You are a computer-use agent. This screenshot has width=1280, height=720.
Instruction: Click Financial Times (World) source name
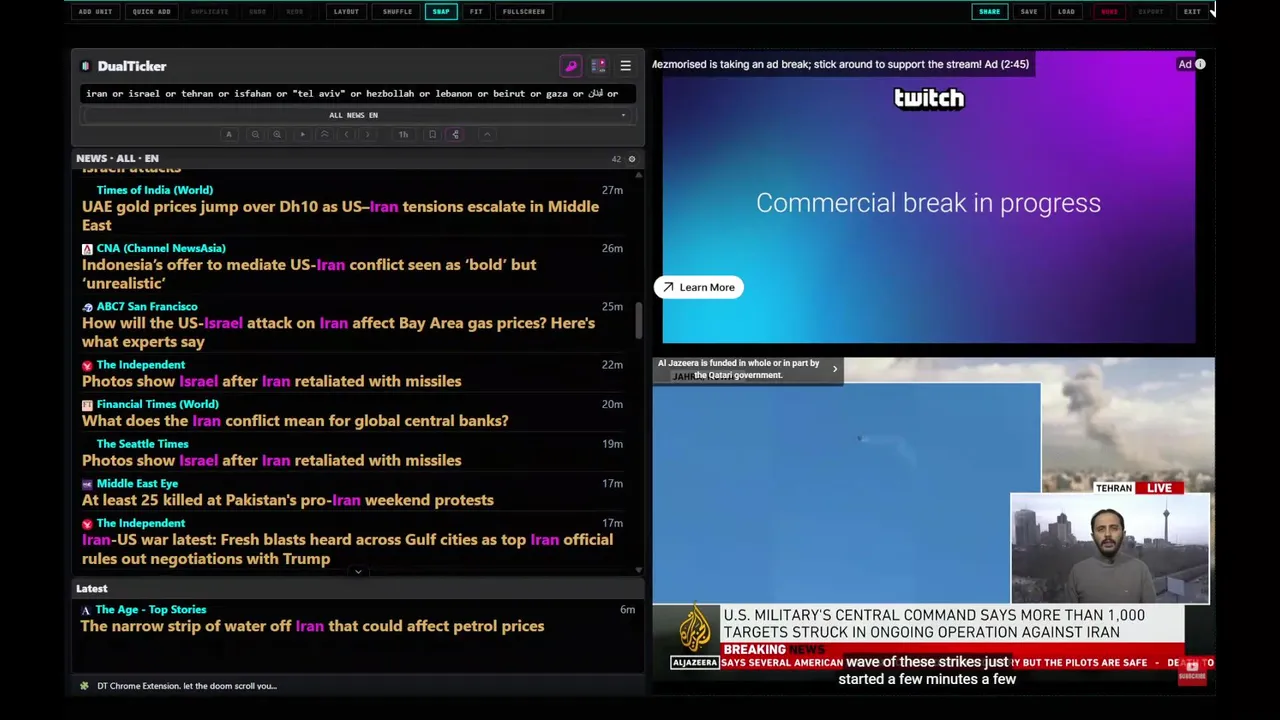[157, 404]
